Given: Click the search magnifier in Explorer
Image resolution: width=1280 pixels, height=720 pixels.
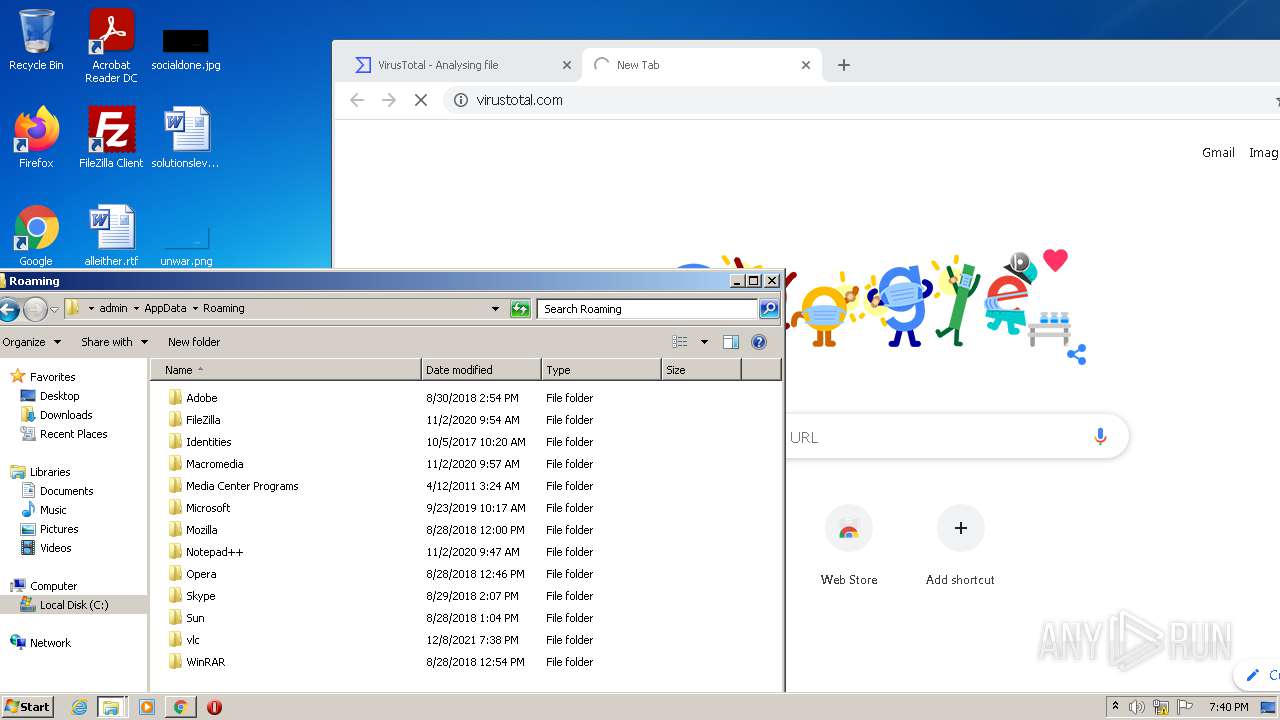Looking at the screenshot, I should [x=769, y=309].
